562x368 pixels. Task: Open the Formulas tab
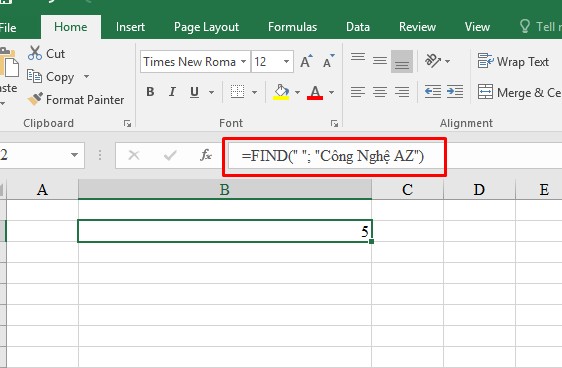click(x=292, y=27)
